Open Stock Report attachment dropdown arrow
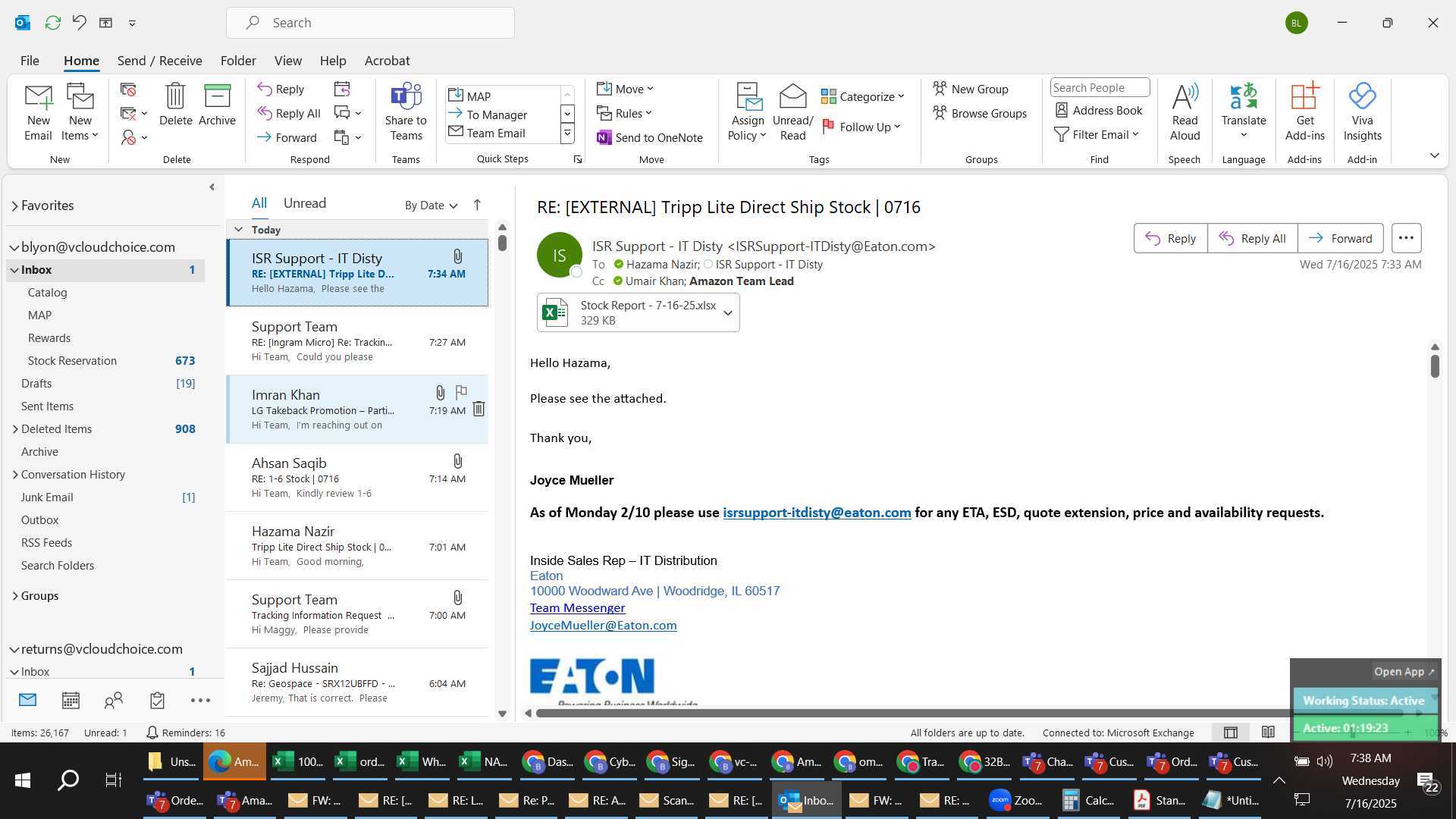 coord(728,312)
